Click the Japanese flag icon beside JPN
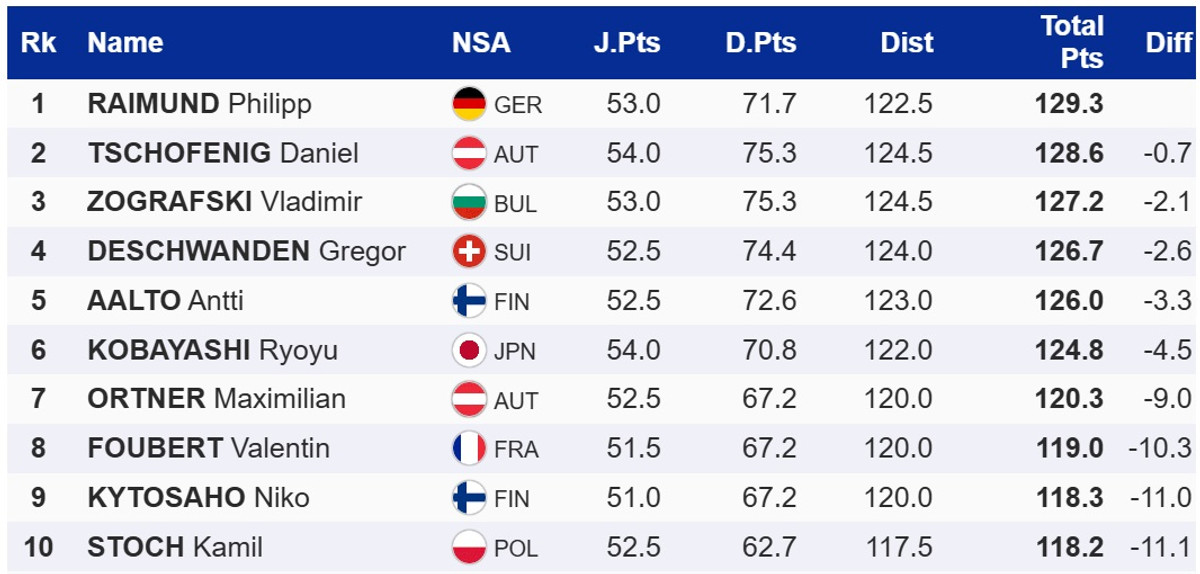Screen dimensions: 1200x574 (x=469, y=350)
